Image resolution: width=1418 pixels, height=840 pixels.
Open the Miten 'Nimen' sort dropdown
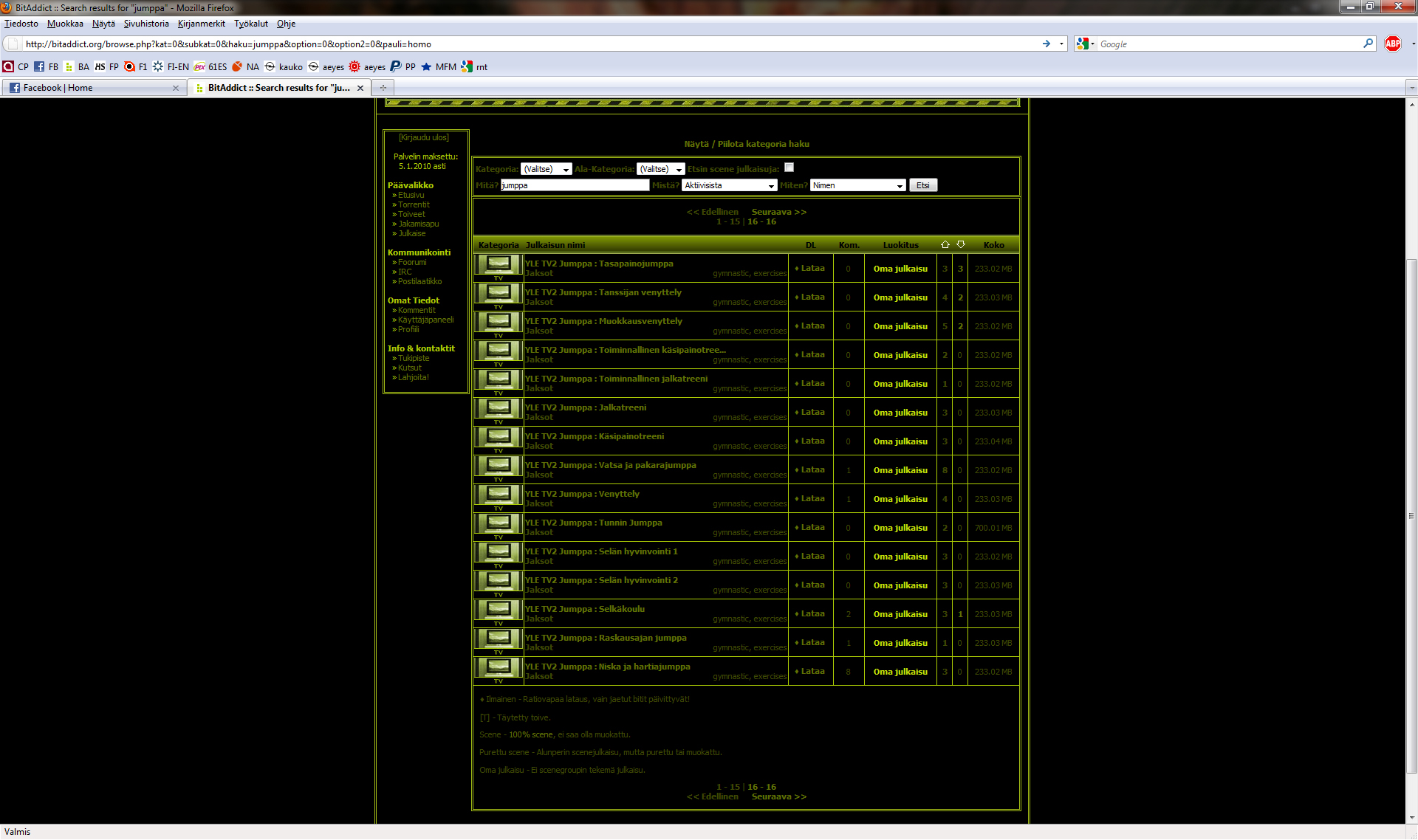click(x=857, y=185)
